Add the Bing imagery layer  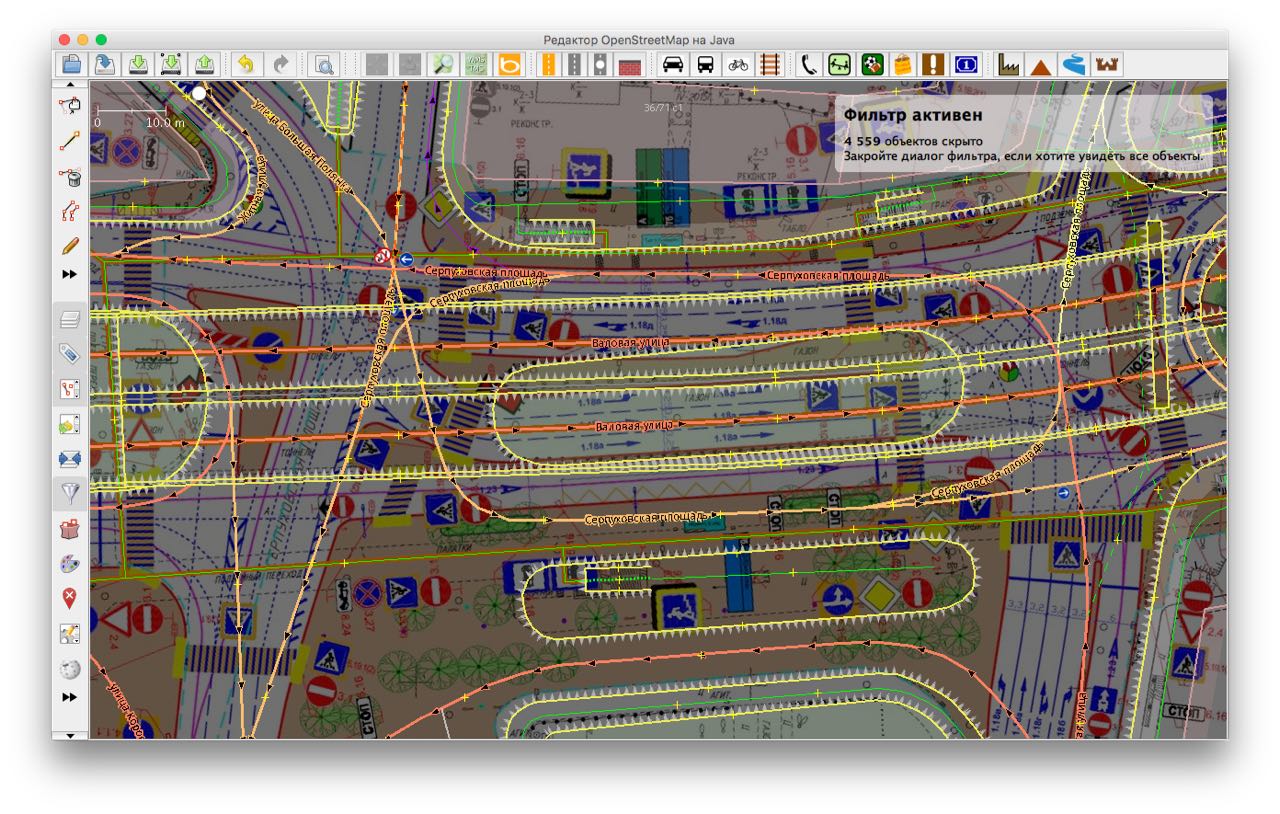[510, 65]
